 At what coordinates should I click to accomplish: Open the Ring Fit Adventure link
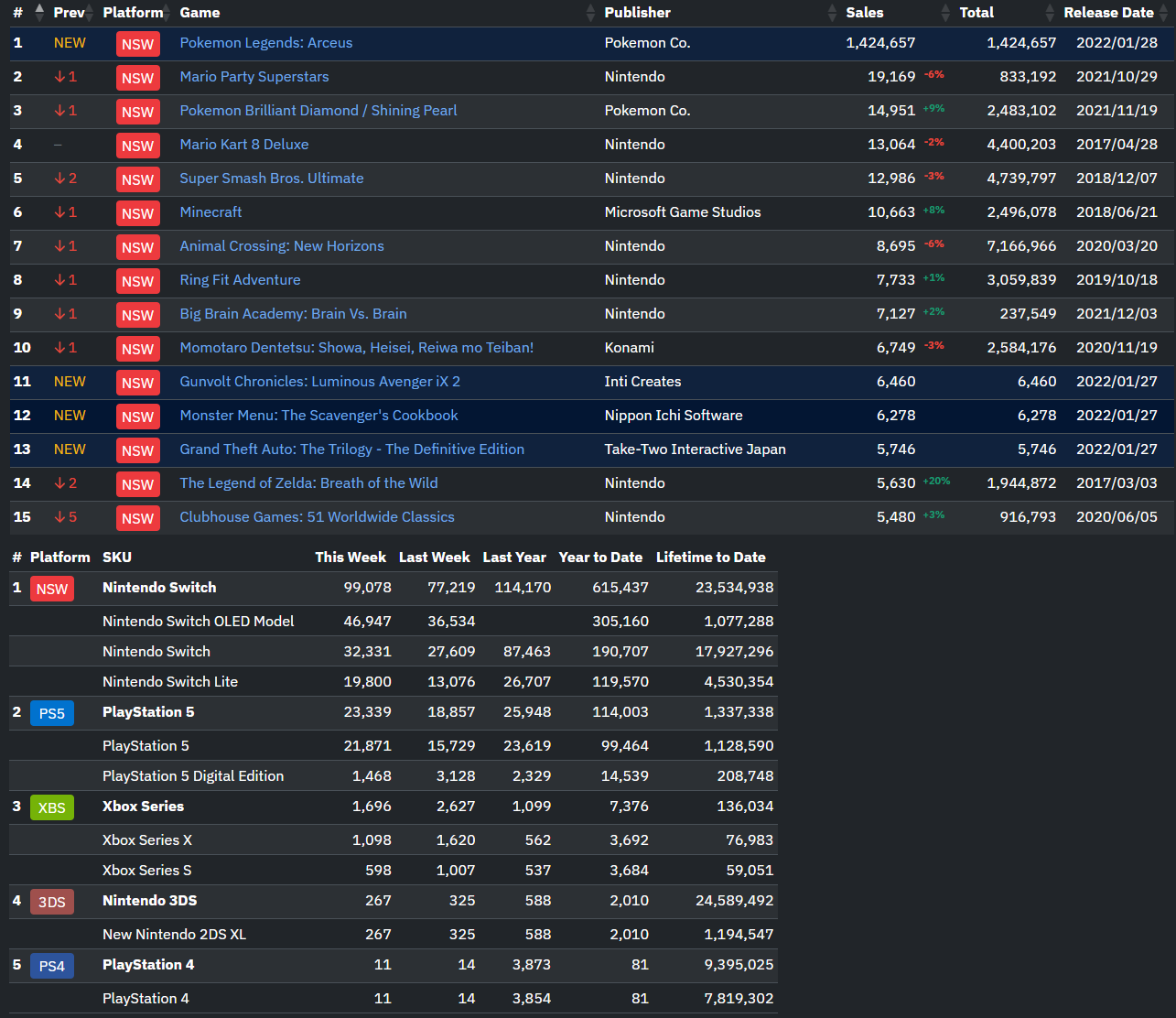(x=240, y=280)
